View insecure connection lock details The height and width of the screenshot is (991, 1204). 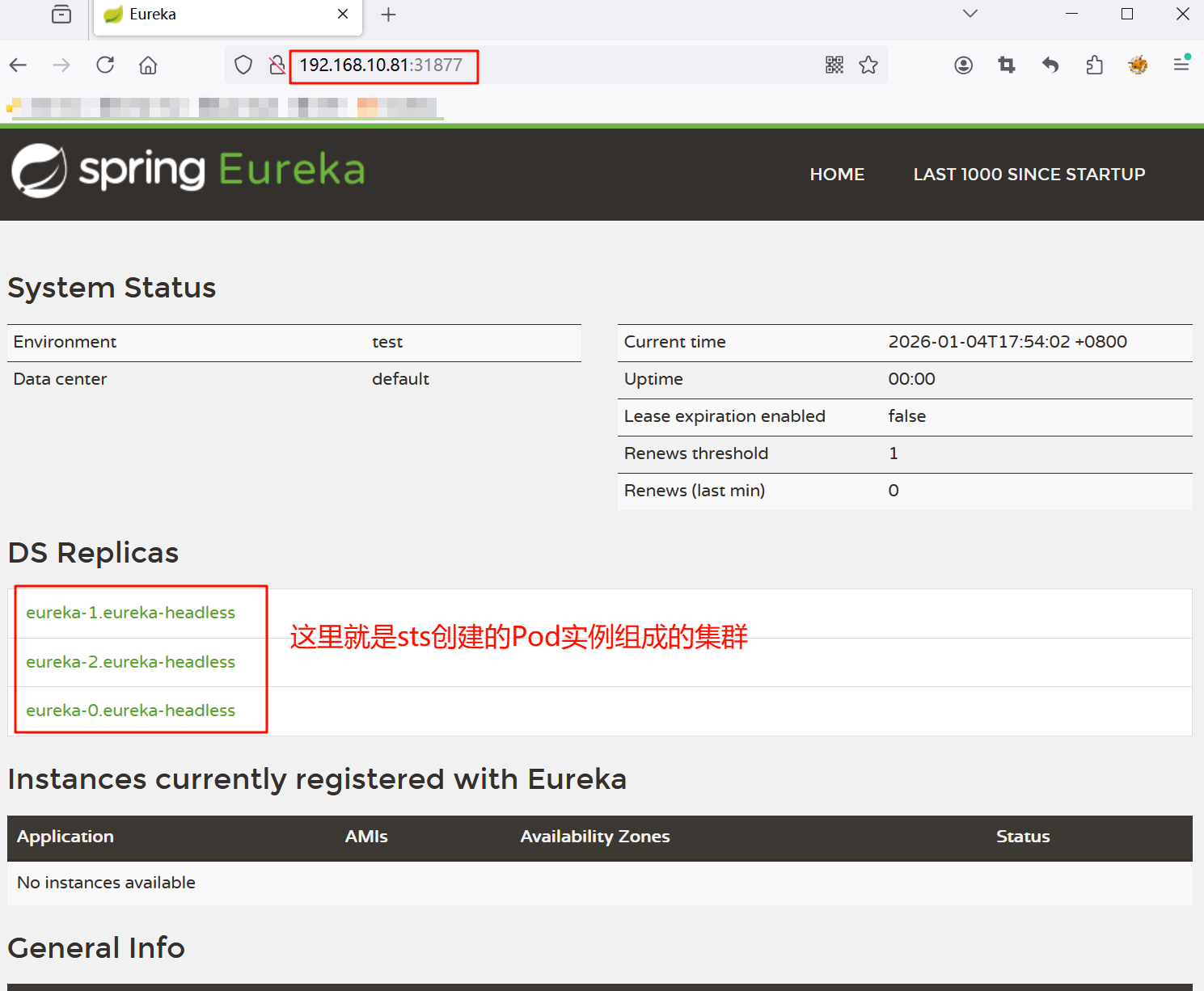(277, 65)
